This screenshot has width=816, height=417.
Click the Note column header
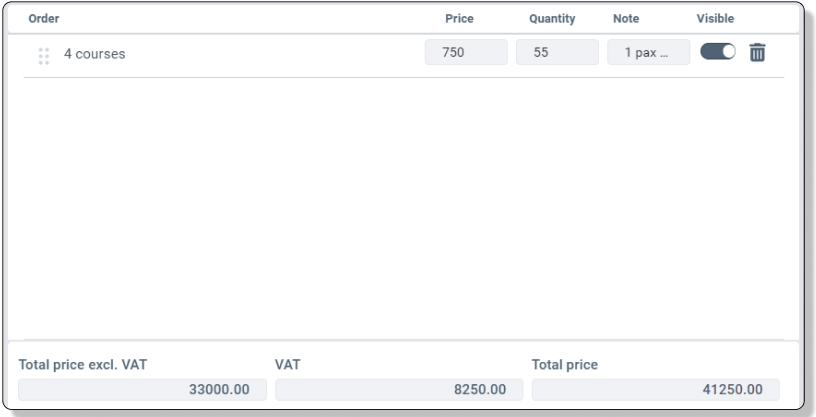(625, 18)
